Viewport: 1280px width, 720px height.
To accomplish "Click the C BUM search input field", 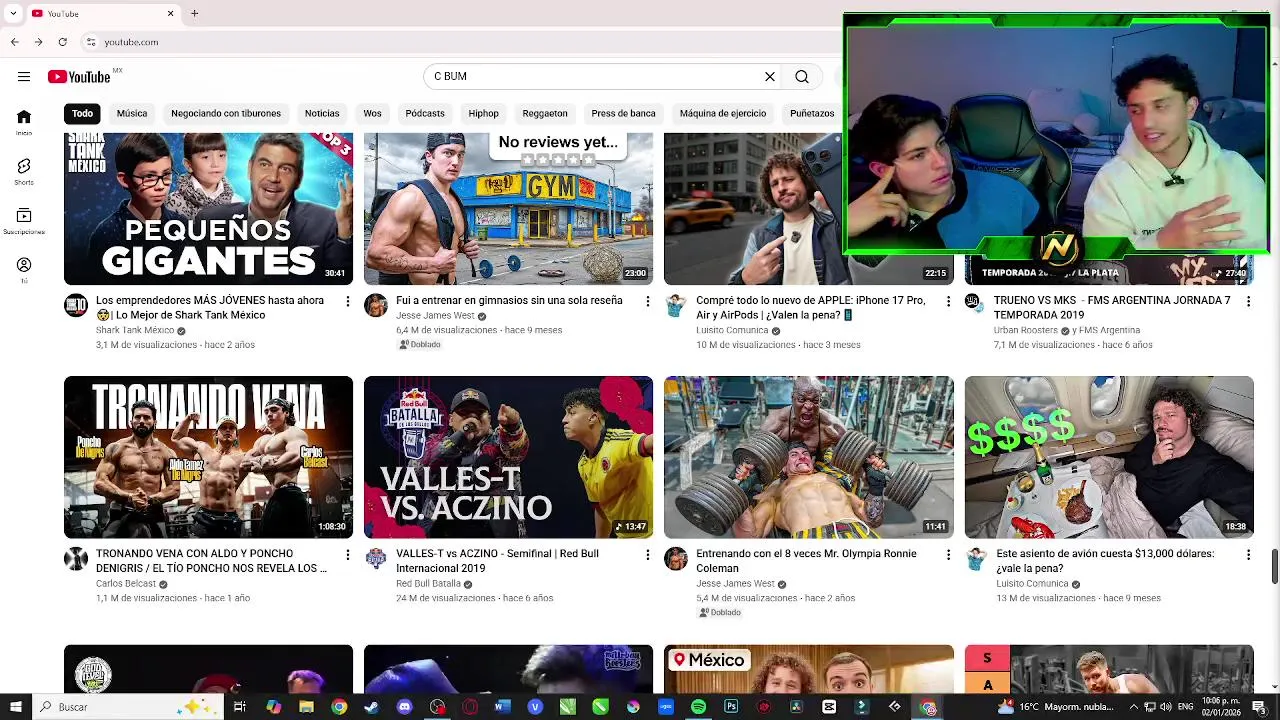I will [595, 76].
